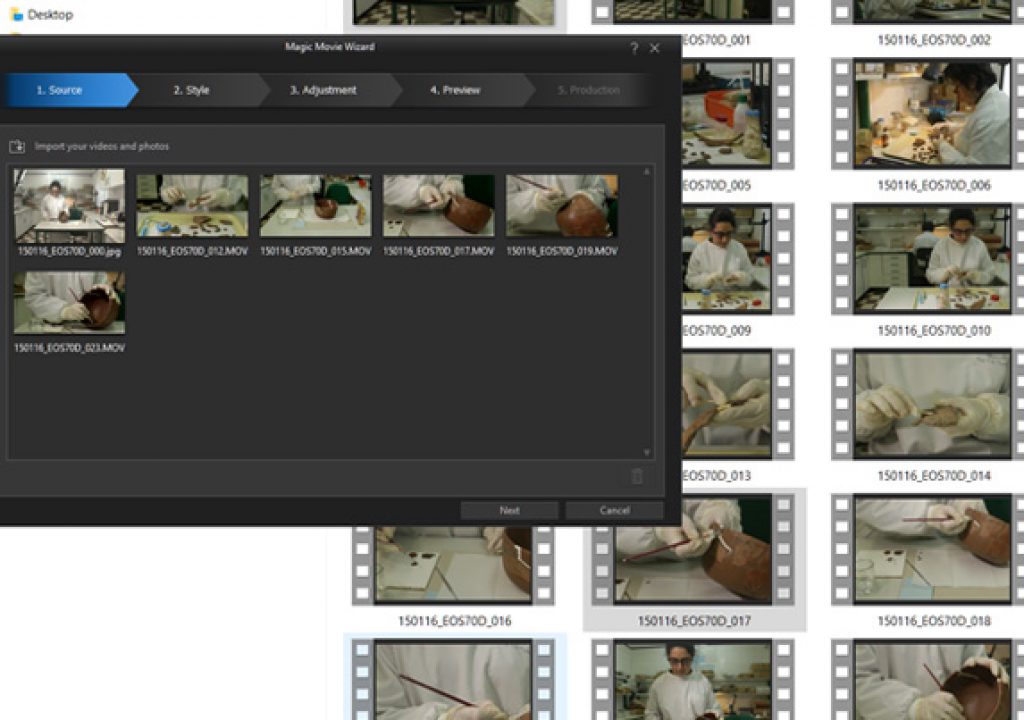The height and width of the screenshot is (720, 1024).
Task: Select clip 150116_EOS70D_015.MOV in wizard
Action: click(x=315, y=205)
